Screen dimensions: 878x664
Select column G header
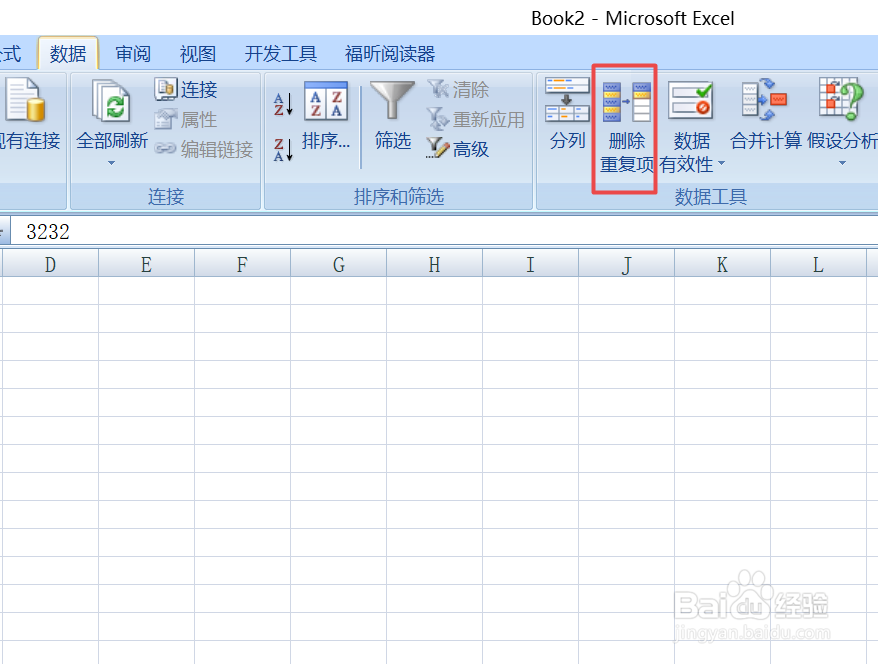pos(339,264)
